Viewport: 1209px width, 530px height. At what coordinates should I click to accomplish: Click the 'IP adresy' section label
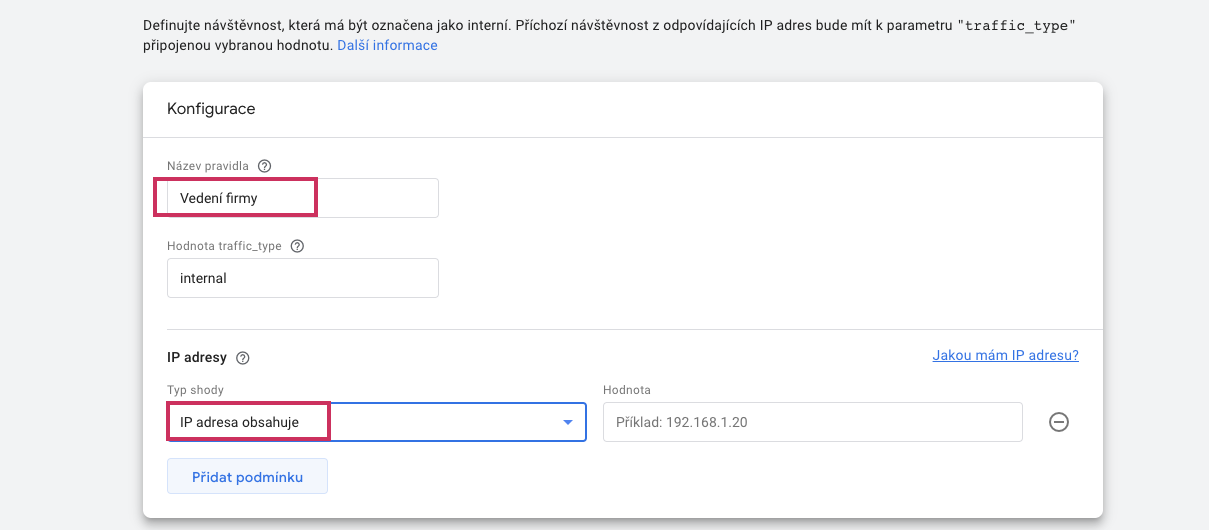pyautogui.click(x=197, y=357)
